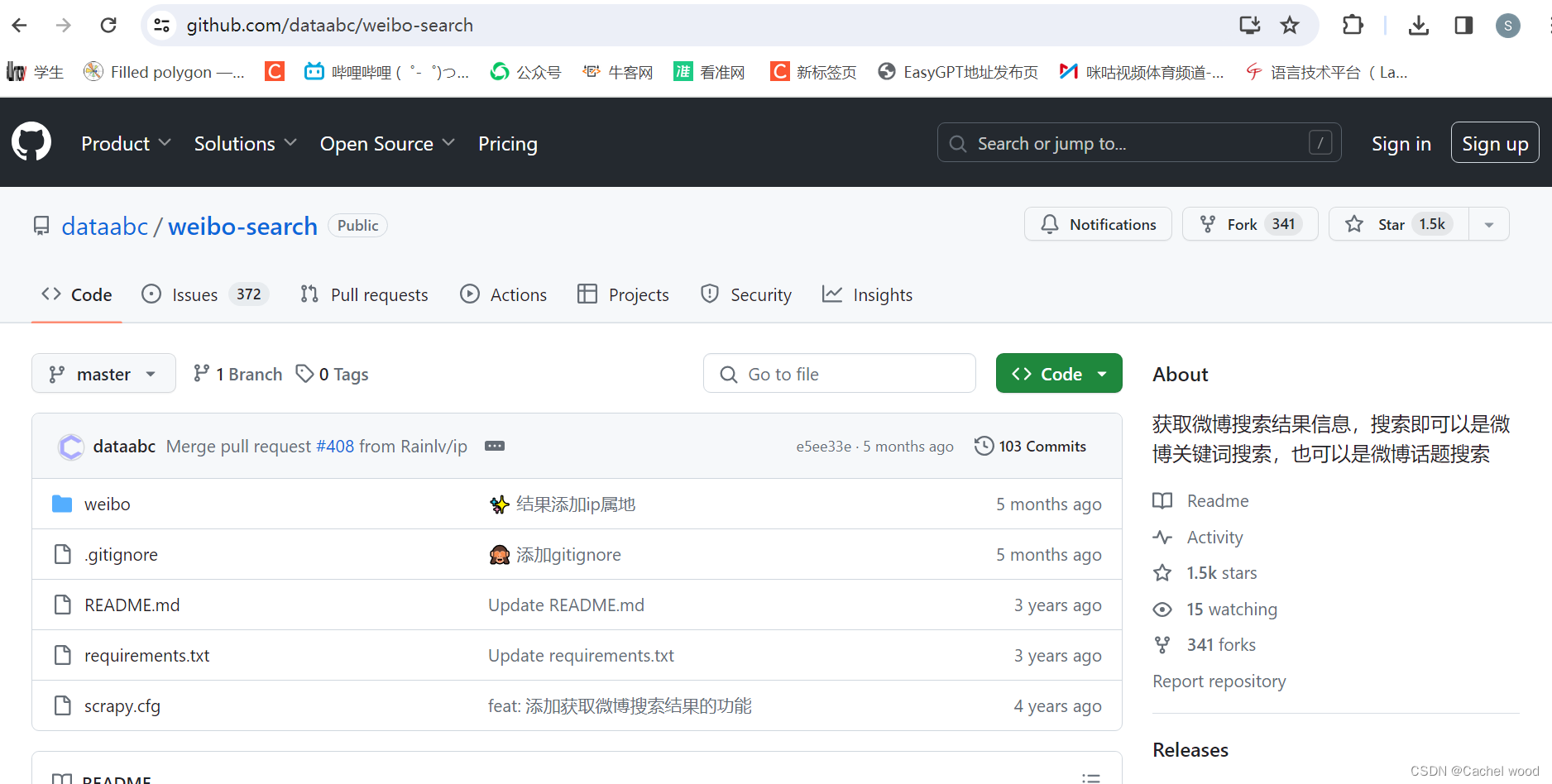Focus the Go to file field

(839, 374)
